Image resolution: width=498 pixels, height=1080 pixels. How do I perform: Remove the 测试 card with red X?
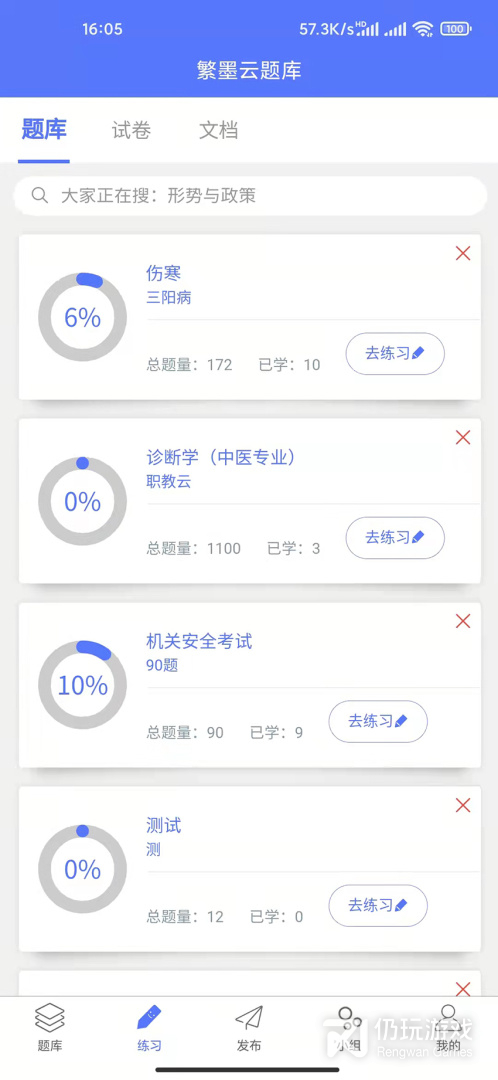pyautogui.click(x=463, y=805)
